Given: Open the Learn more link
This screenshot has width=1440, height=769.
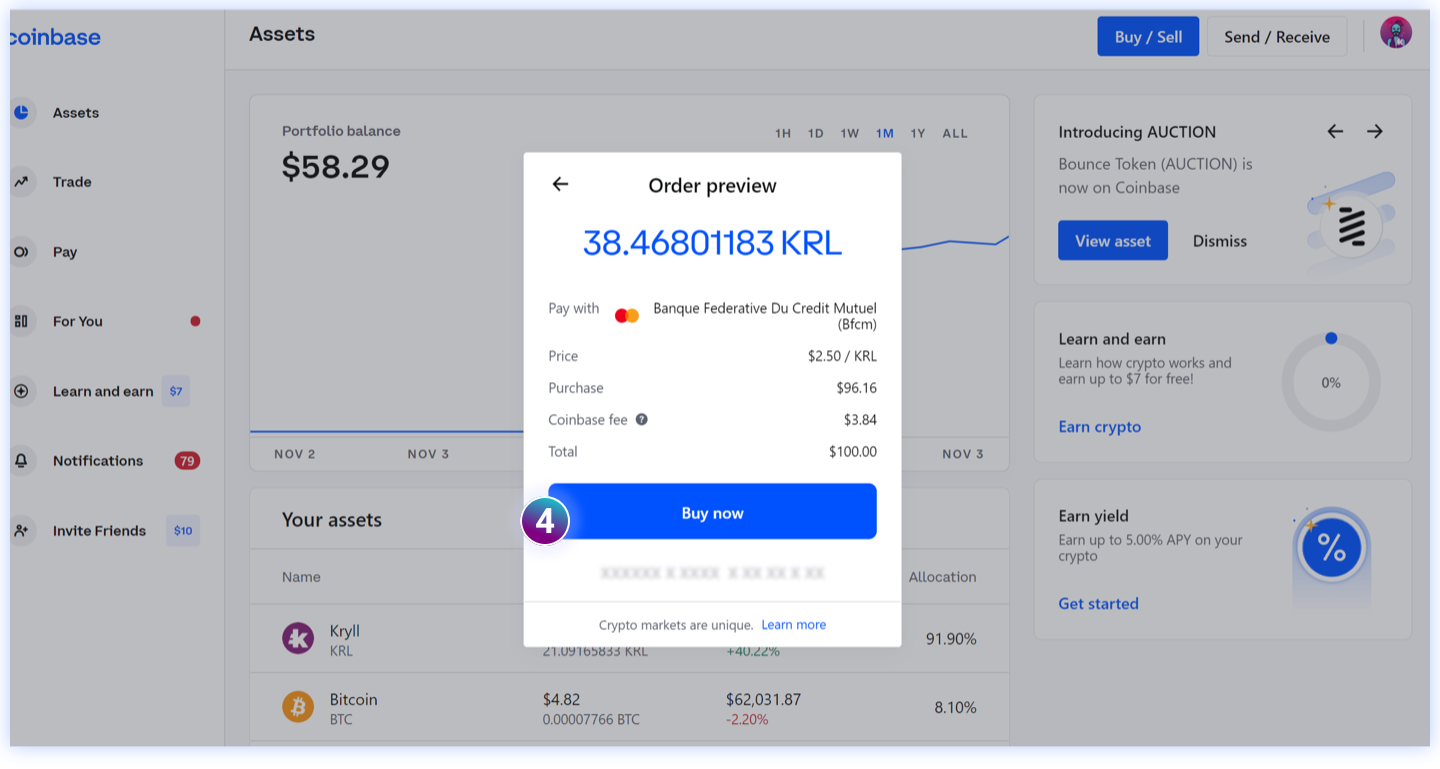Looking at the screenshot, I should 794,625.
